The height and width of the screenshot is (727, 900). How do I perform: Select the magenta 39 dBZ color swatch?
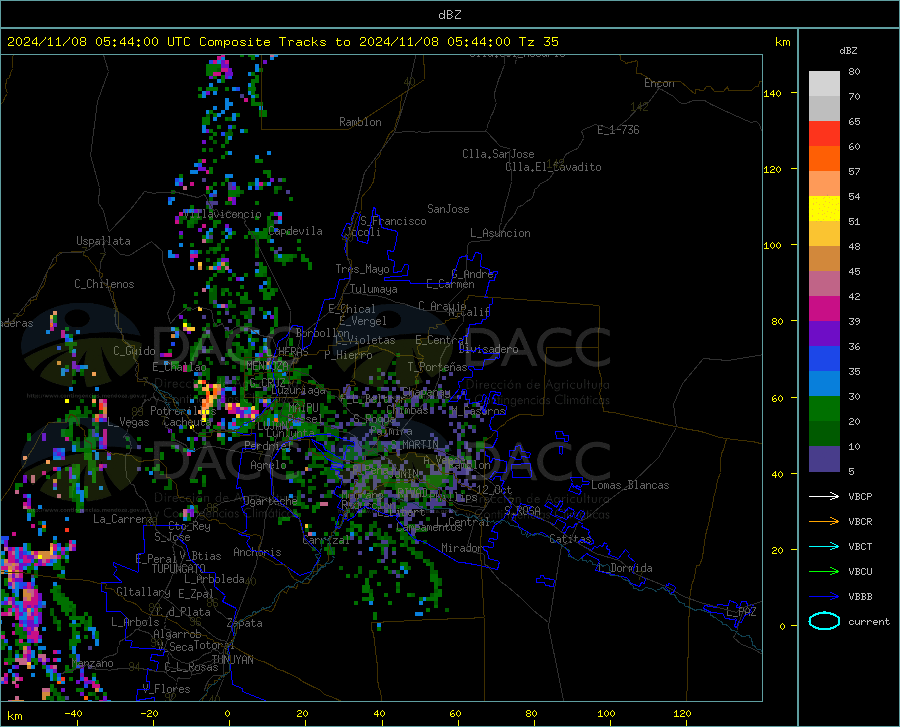(x=824, y=309)
